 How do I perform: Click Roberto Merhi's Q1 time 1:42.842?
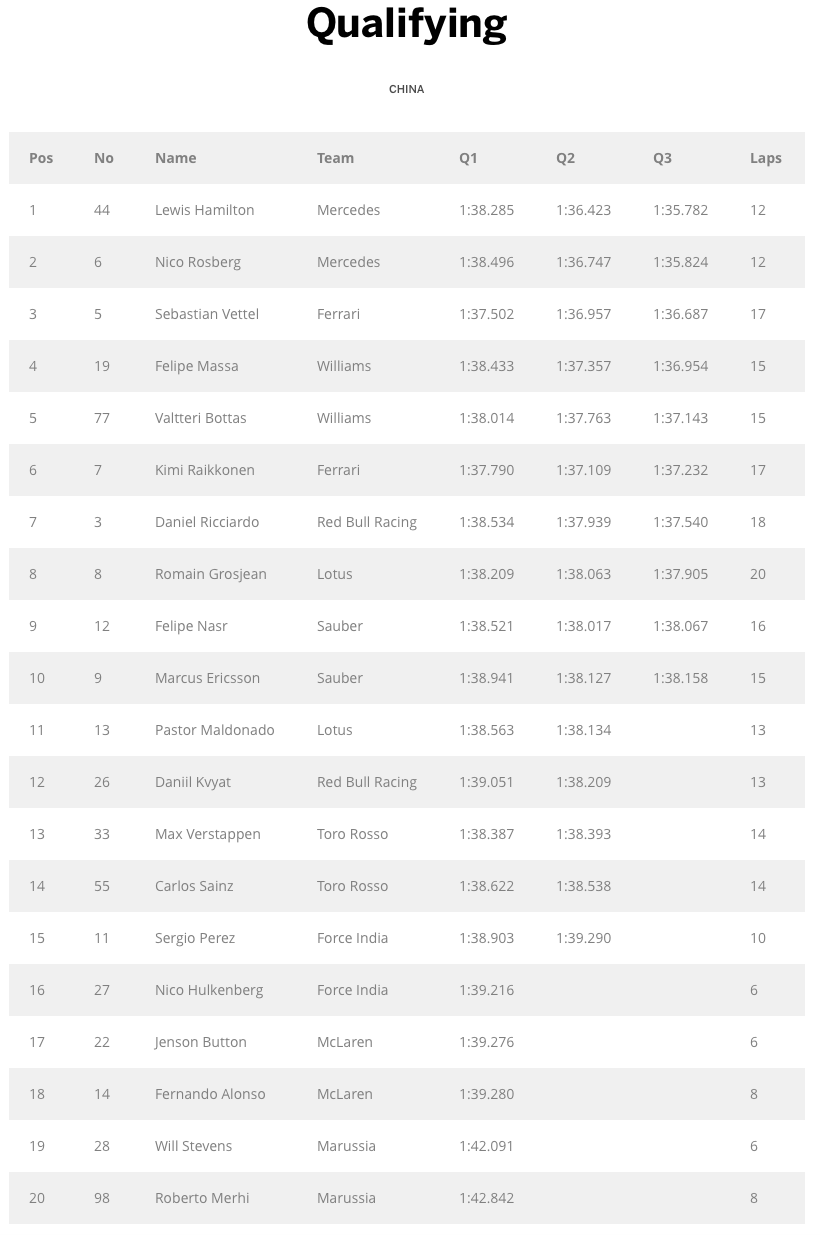486,1198
